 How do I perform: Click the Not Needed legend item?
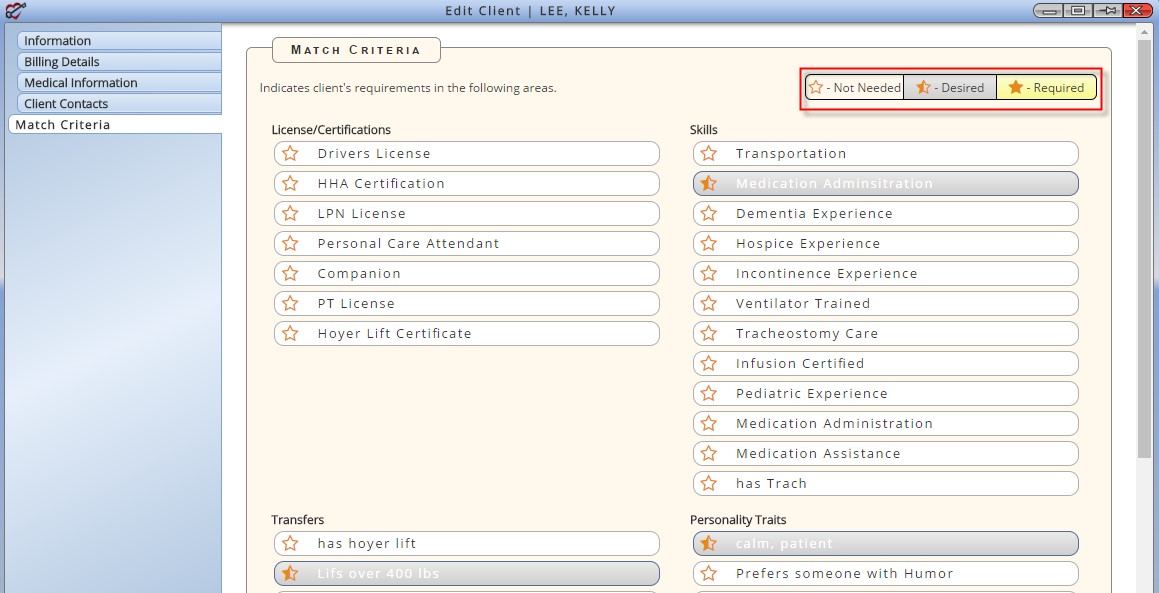pos(854,87)
